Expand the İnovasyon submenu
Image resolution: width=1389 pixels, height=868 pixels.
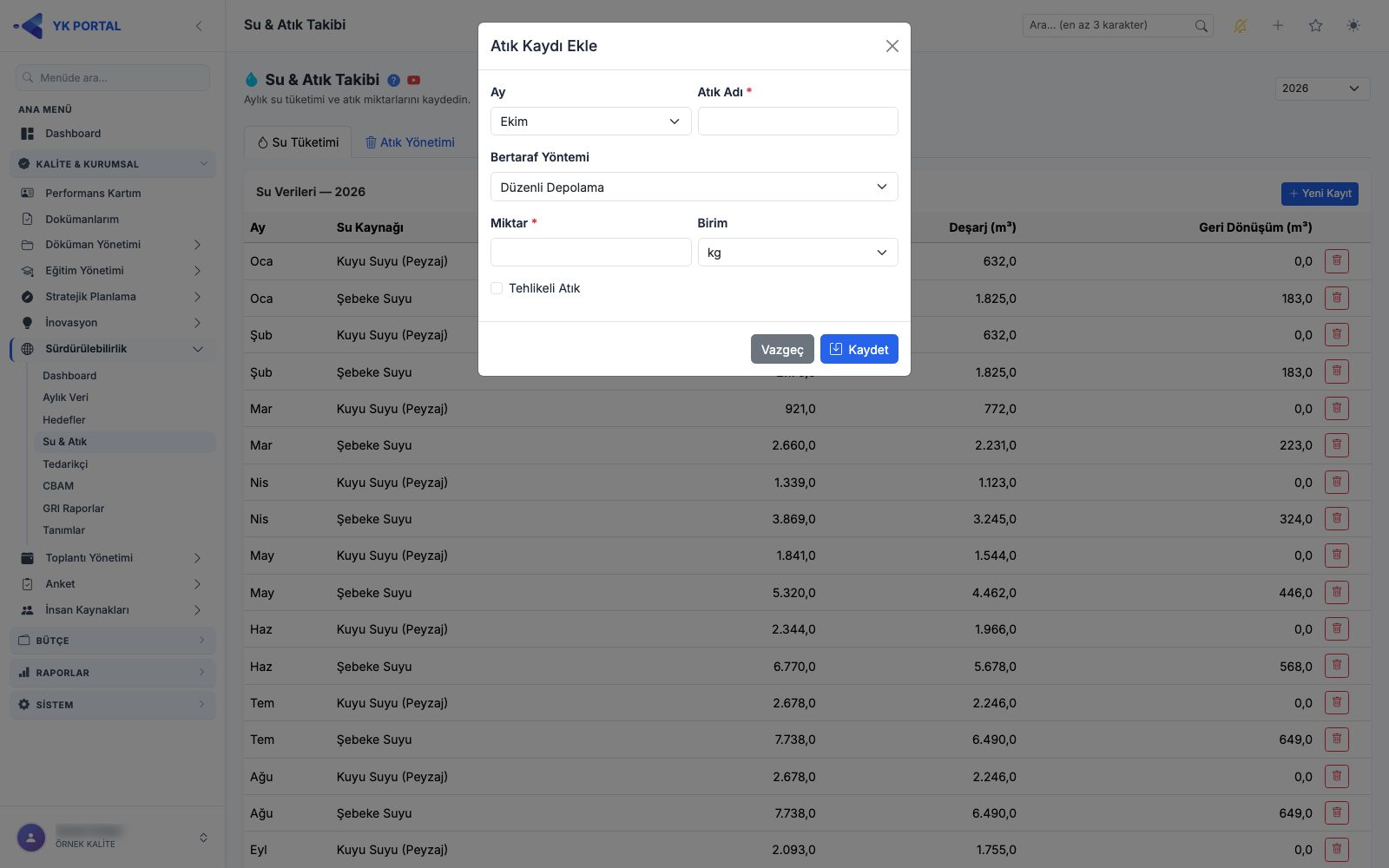coord(113,323)
